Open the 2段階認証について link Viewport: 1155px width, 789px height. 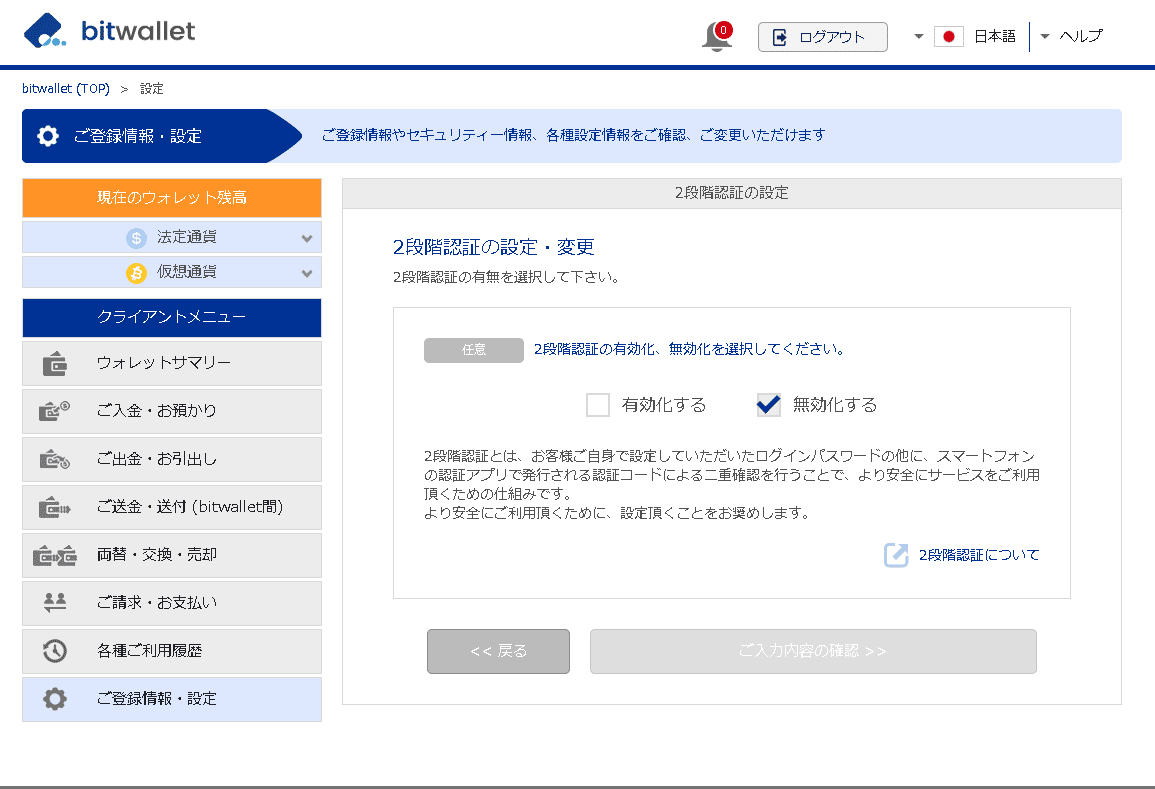978,555
